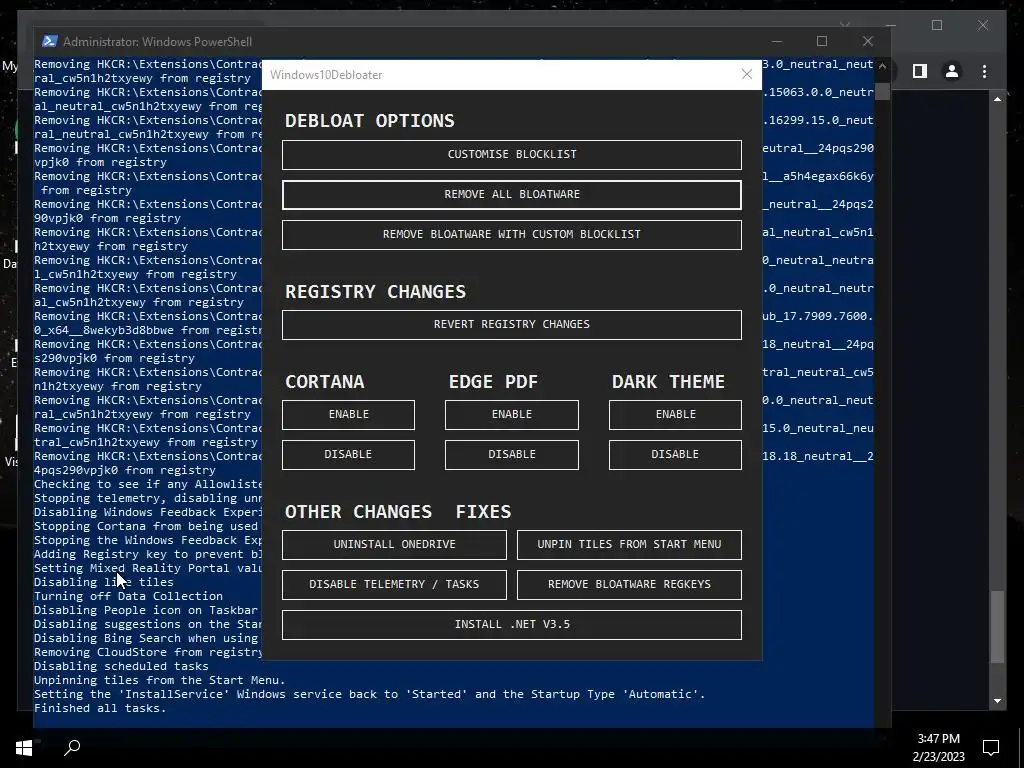Enable Cortana

[348, 415]
